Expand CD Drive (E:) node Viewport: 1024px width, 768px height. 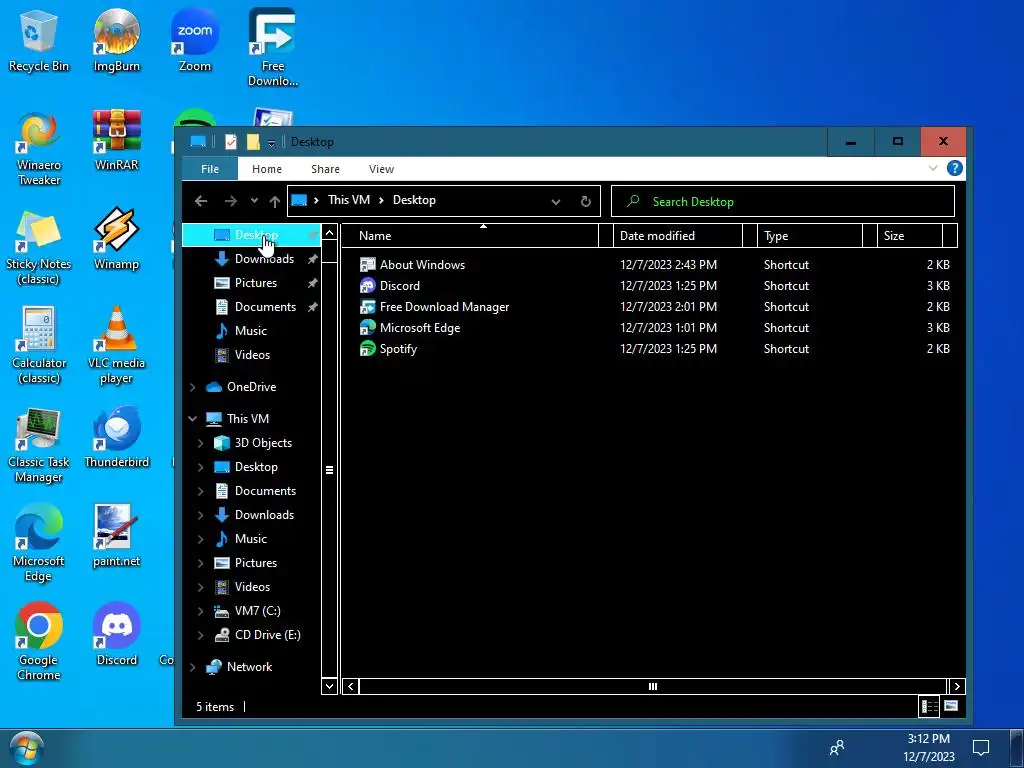pos(200,635)
